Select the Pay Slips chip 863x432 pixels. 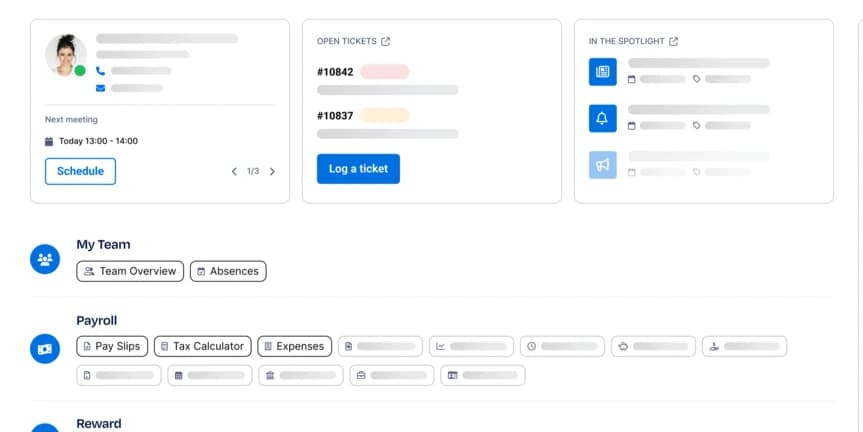click(x=112, y=347)
